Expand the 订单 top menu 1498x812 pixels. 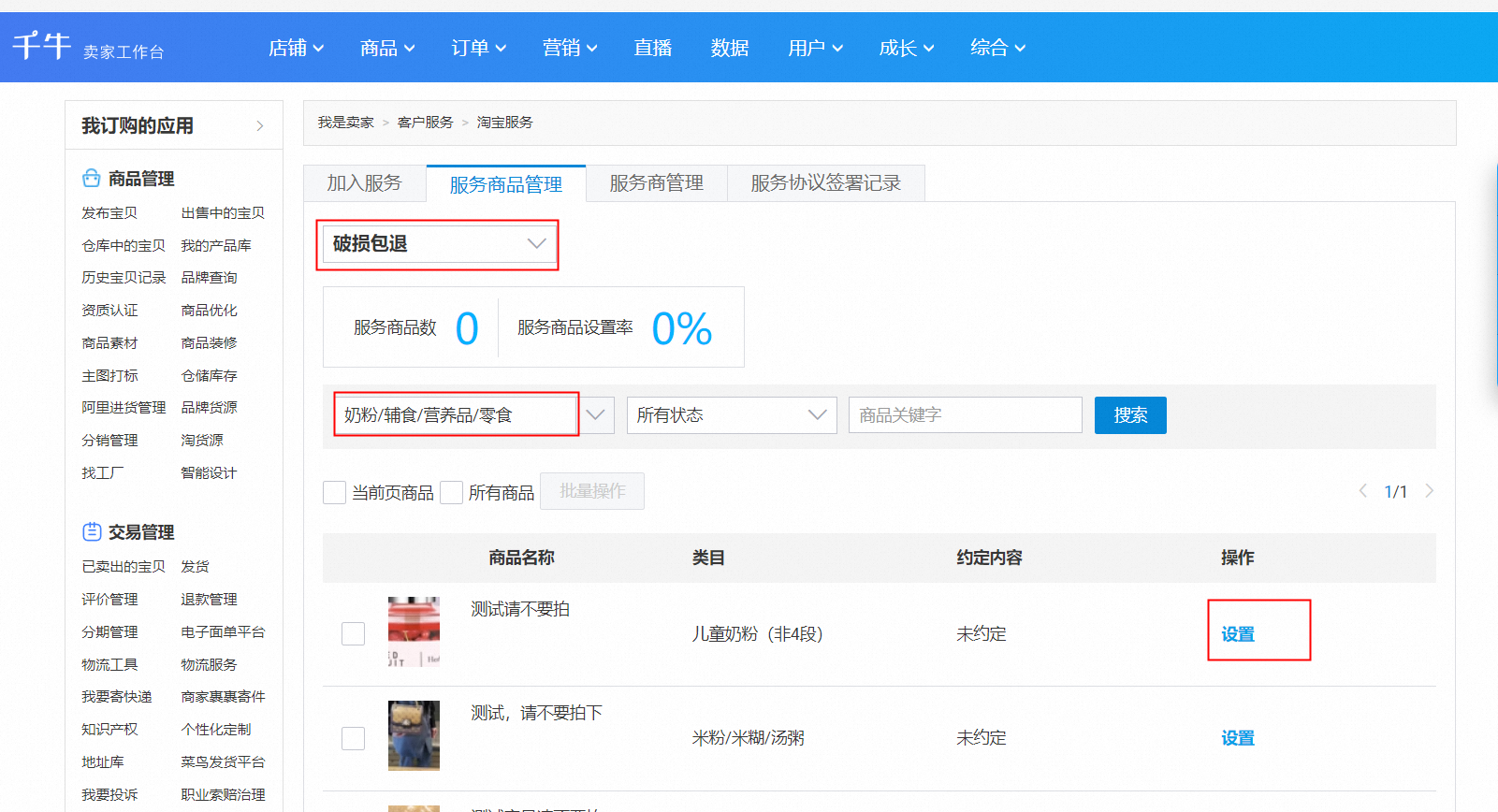[479, 48]
